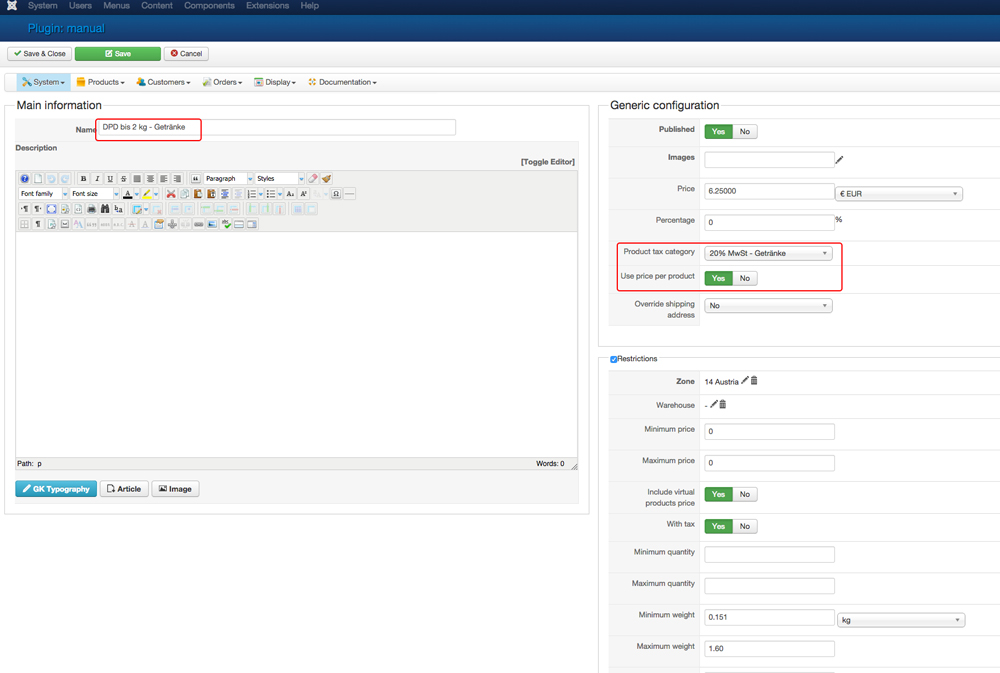The image size is (1000, 673).
Task: Set With tax to Yes
Action: click(x=718, y=526)
